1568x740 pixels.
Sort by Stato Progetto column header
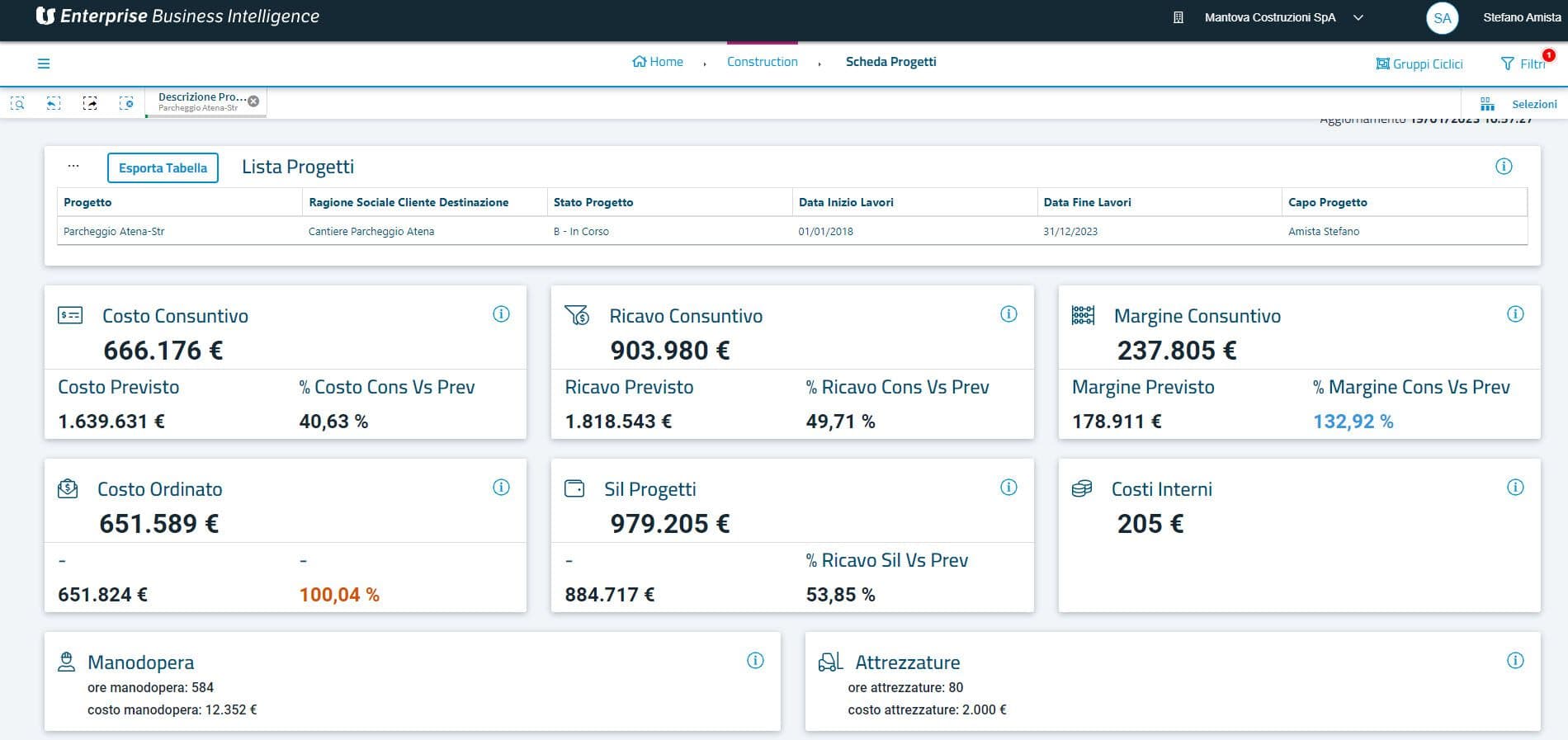click(669, 202)
